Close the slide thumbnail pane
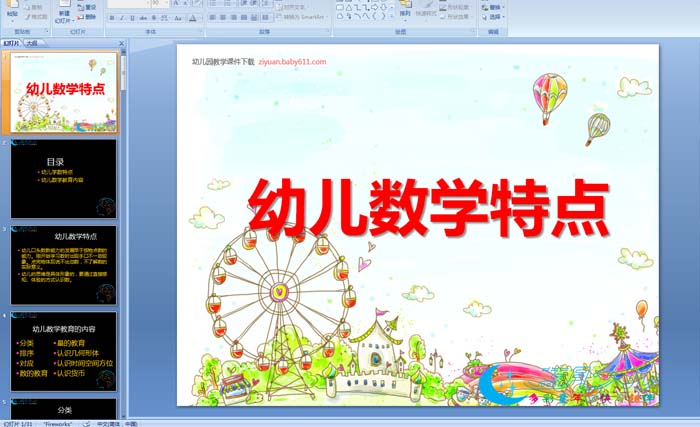This screenshot has width=700, height=427. (121, 43)
